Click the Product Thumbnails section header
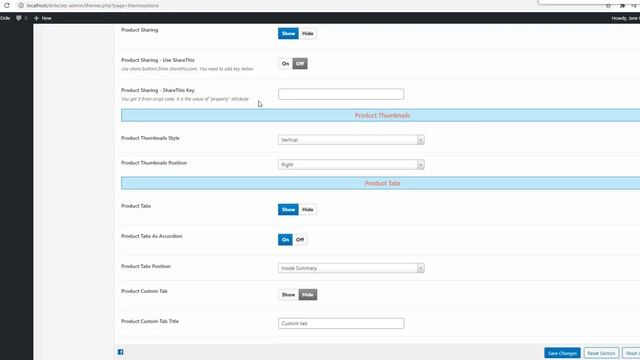 [380, 116]
